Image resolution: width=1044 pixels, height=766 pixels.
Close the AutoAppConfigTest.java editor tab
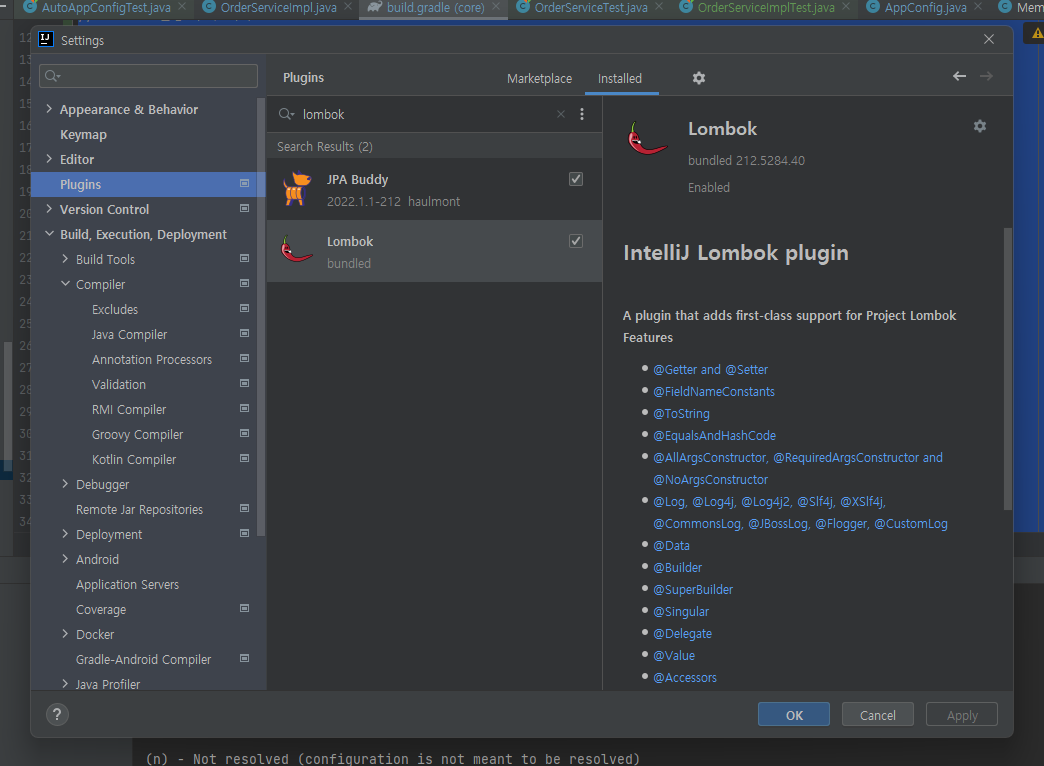pyautogui.click(x=182, y=6)
